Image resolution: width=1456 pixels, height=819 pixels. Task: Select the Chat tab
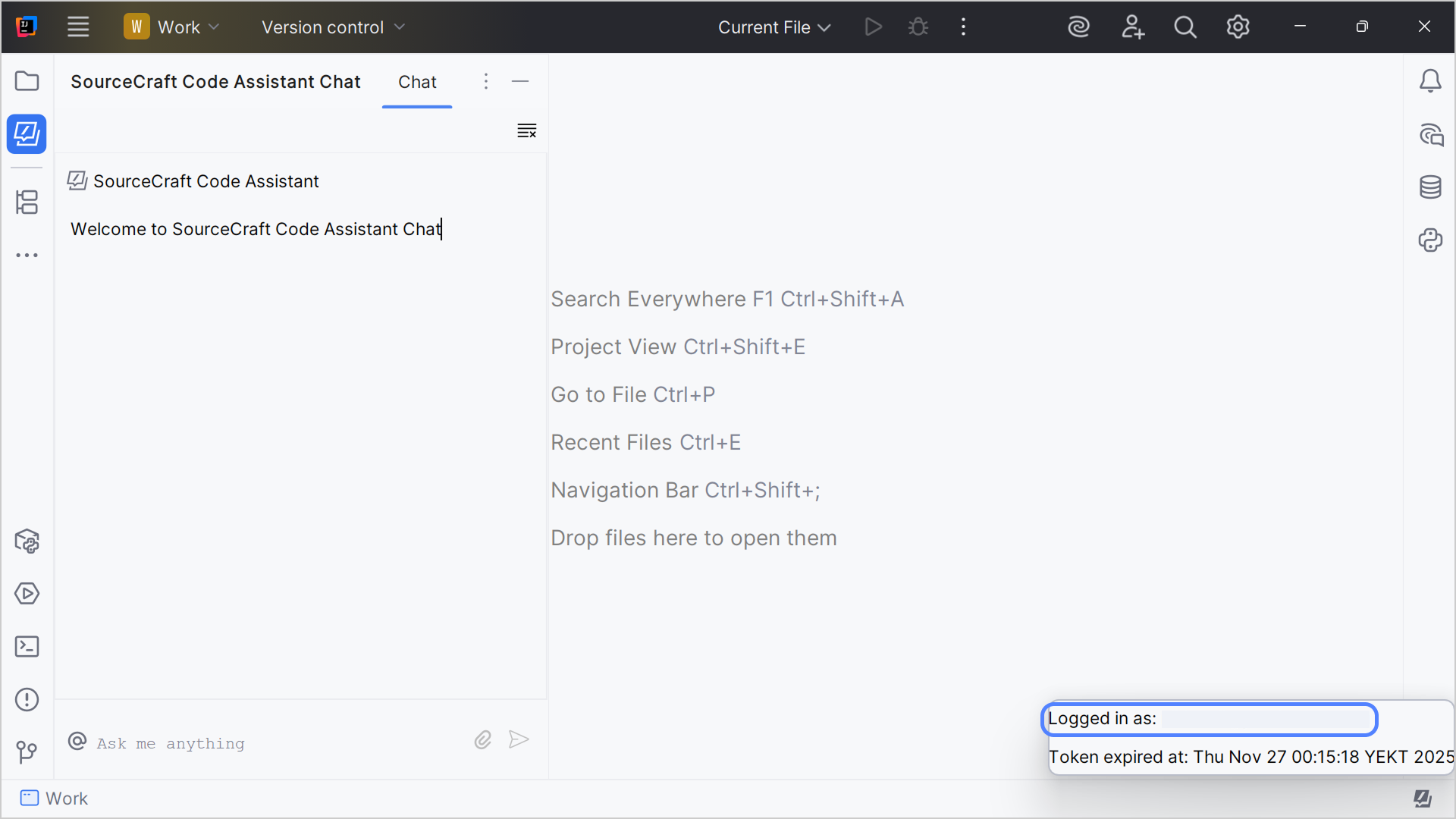click(417, 82)
